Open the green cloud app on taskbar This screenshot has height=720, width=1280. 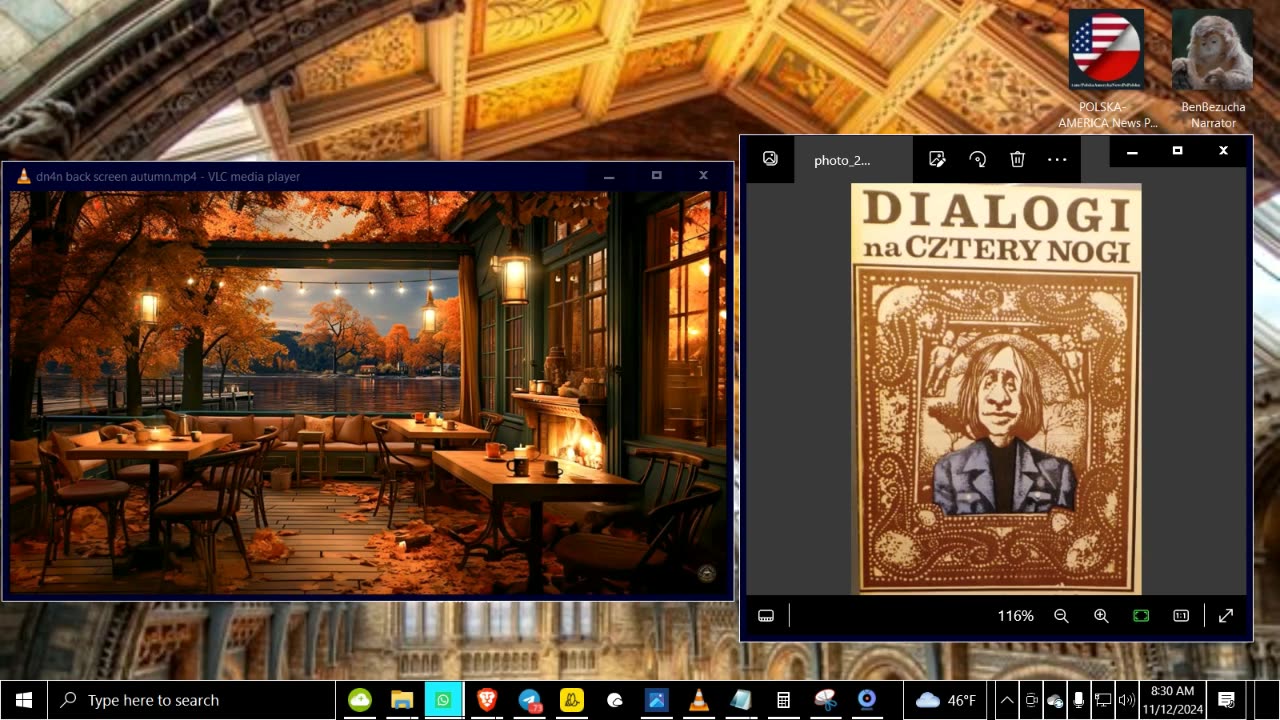click(360, 700)
